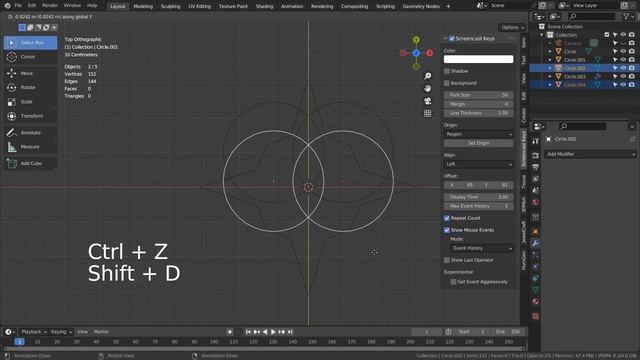The height and width of the screenshot is (360, 640).
Task: Hide Circle.001 with its eye icon
Action: tap(623, 60)
